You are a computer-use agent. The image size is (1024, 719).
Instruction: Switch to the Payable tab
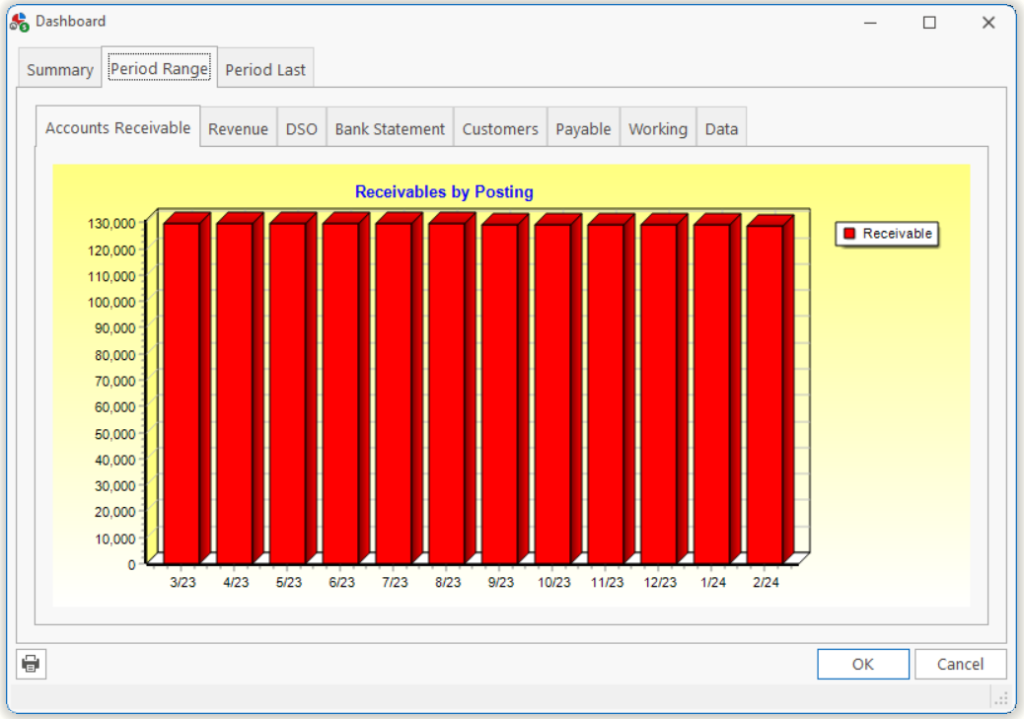[583, 129]
